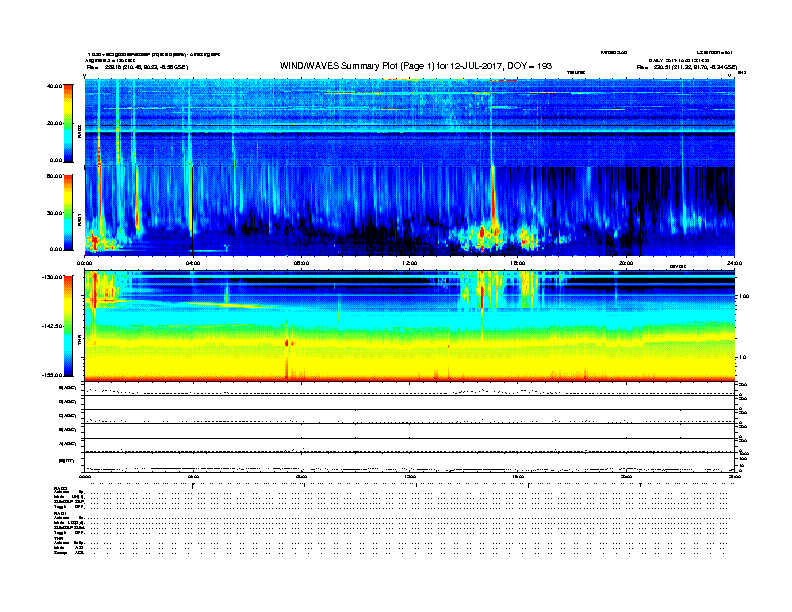Click the RAD1 intensity color bar
The width and height of the screenshot is (792, 612).
[68, 212]
